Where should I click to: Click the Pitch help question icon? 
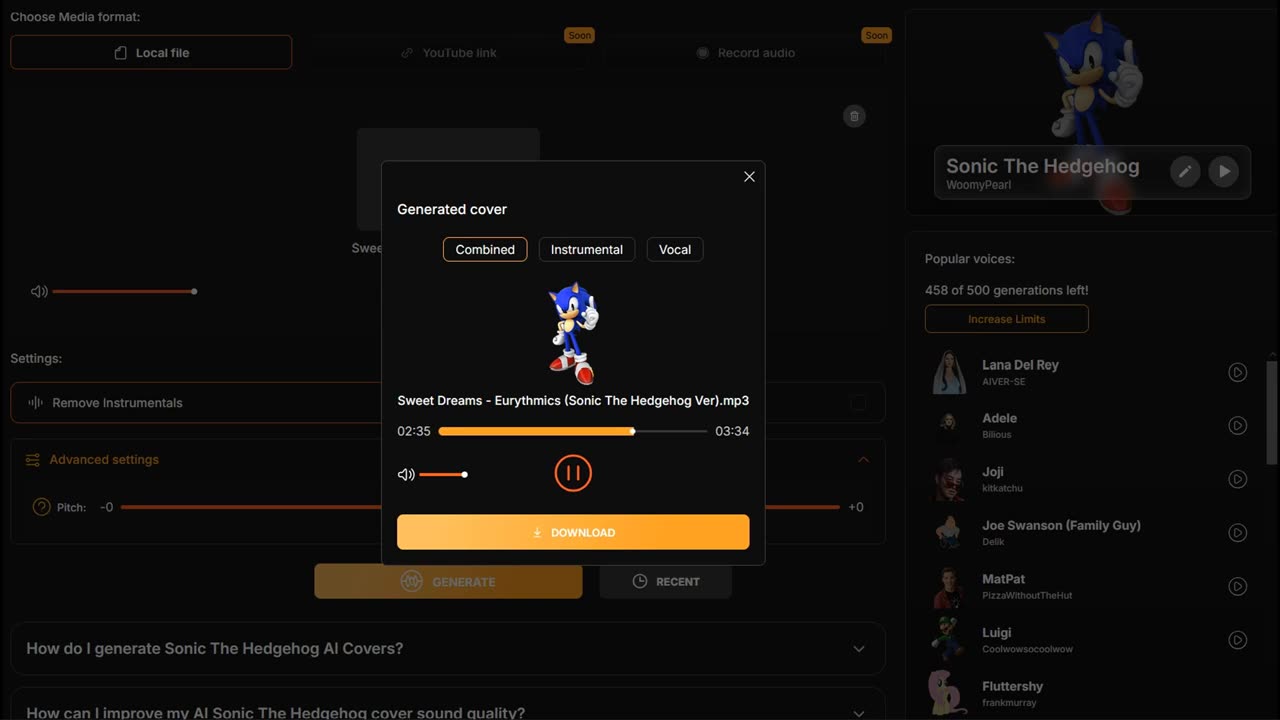click(41, 507)
